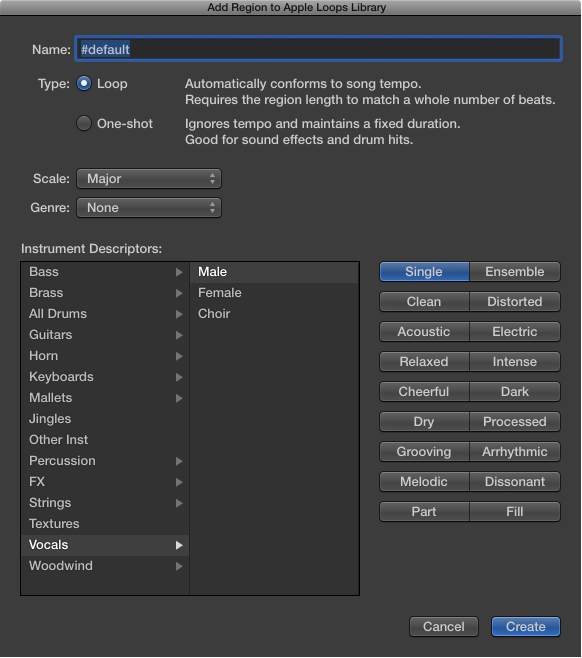The height and width of the screenshot is (658, 582).
Task: Select Vocals in instrument list
Action: (x=105, y=545)
